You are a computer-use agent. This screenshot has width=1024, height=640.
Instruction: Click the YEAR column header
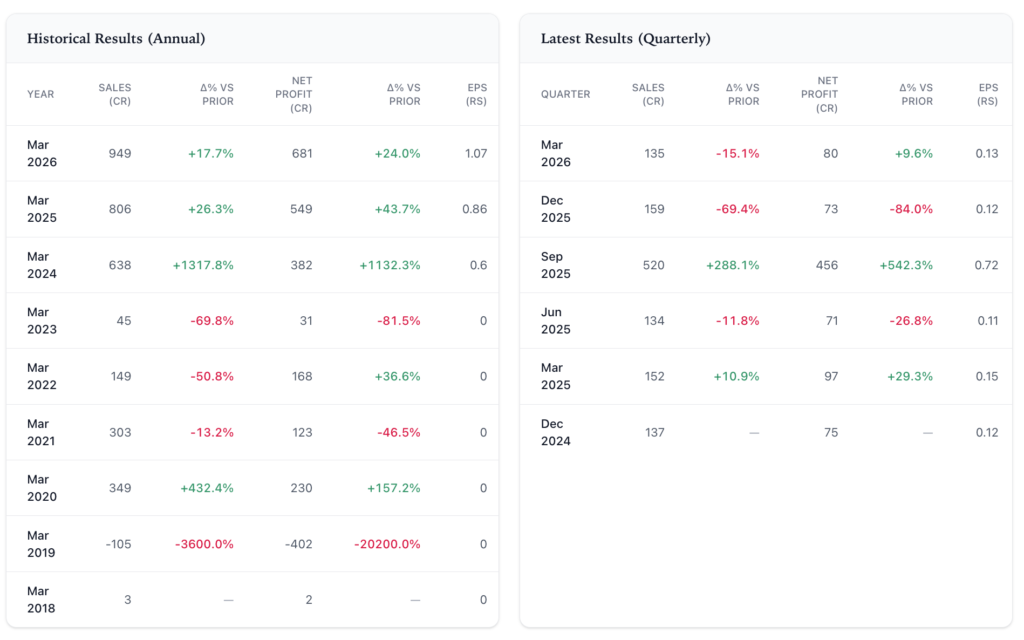click(41, 95)
